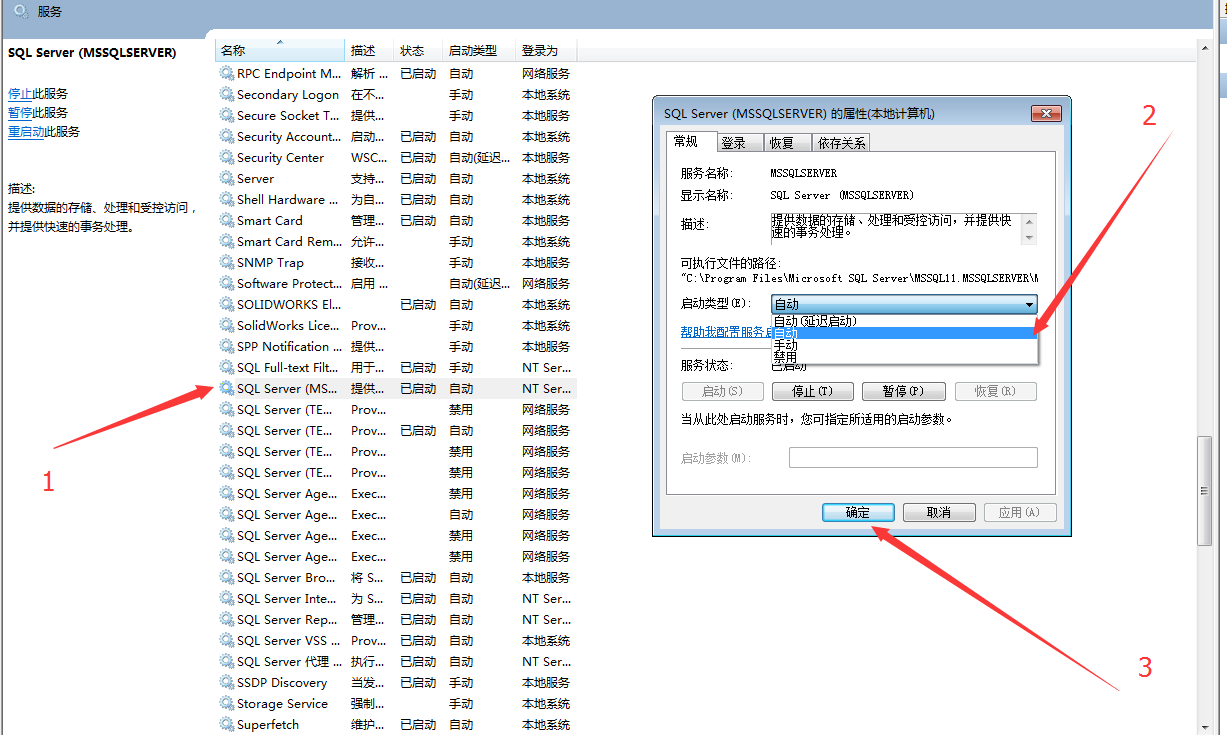Switch to the 常规 tab
Image resolution: width=1227 pixels, height=735 pixels.
coord(691,142)
